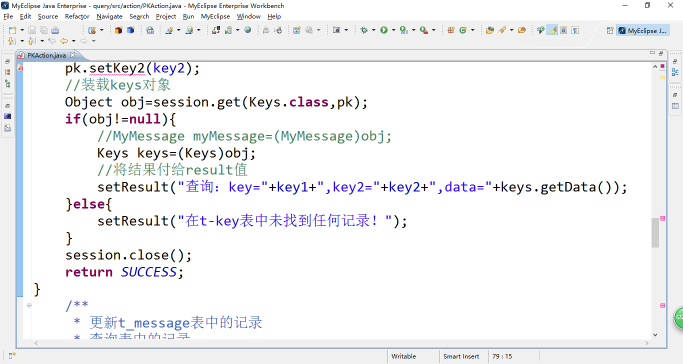Click the 'return SUCCESS;' code line
This screenshot has height=364, width=683.
click(124, 272)
